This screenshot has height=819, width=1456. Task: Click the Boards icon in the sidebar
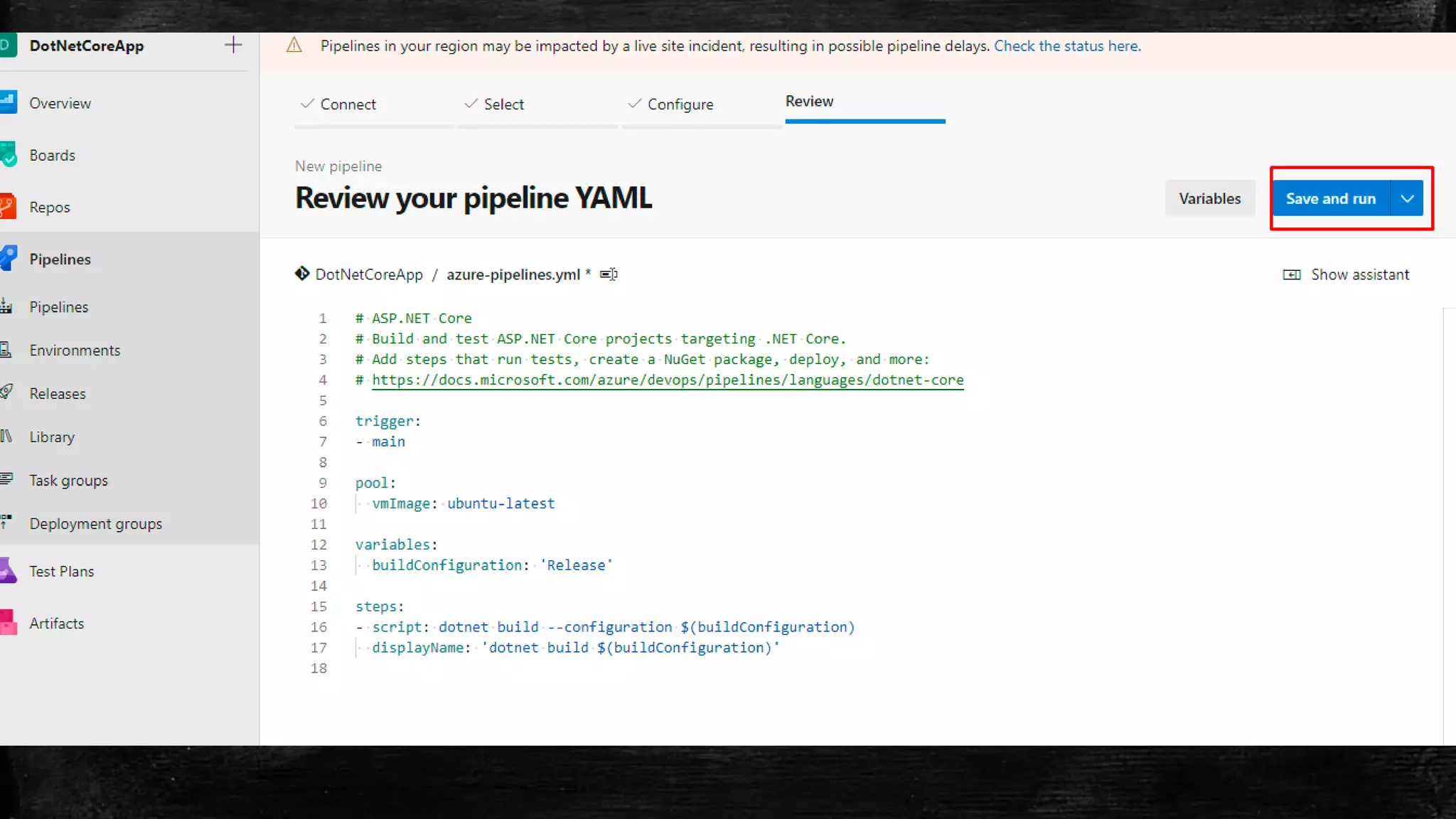point(8,154)
